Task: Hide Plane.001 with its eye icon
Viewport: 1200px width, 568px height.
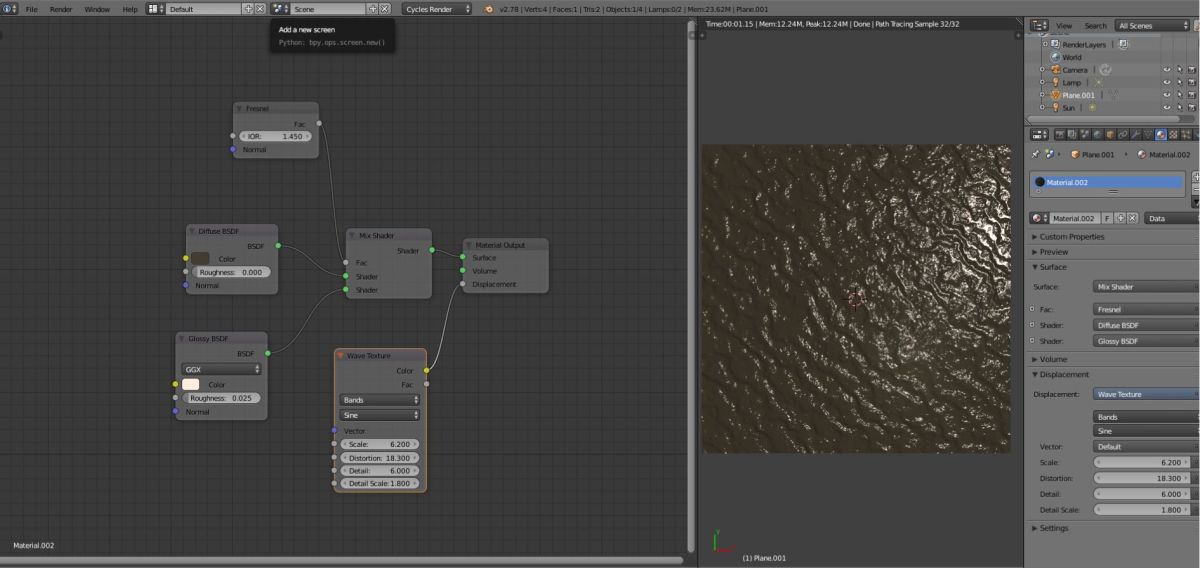Action: point(1166,95)
